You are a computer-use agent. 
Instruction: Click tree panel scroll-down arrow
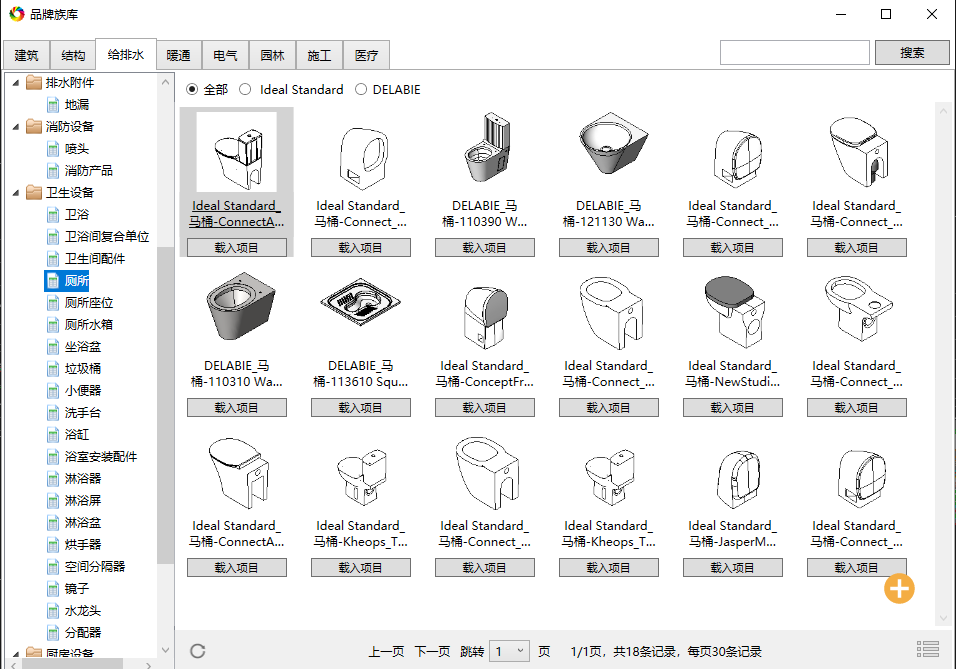pos(165,650)
